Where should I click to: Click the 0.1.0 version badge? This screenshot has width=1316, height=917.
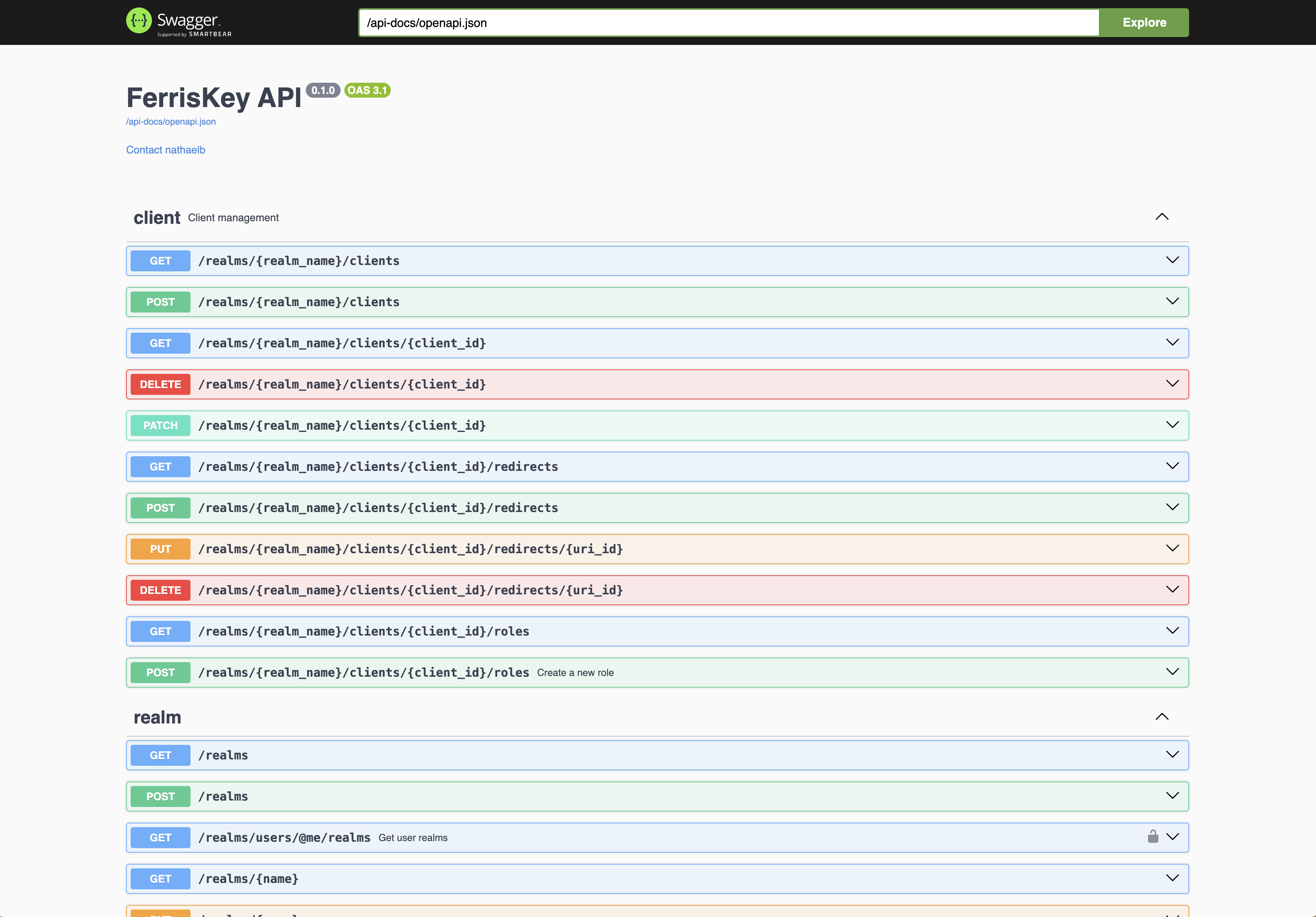[323, 91]
